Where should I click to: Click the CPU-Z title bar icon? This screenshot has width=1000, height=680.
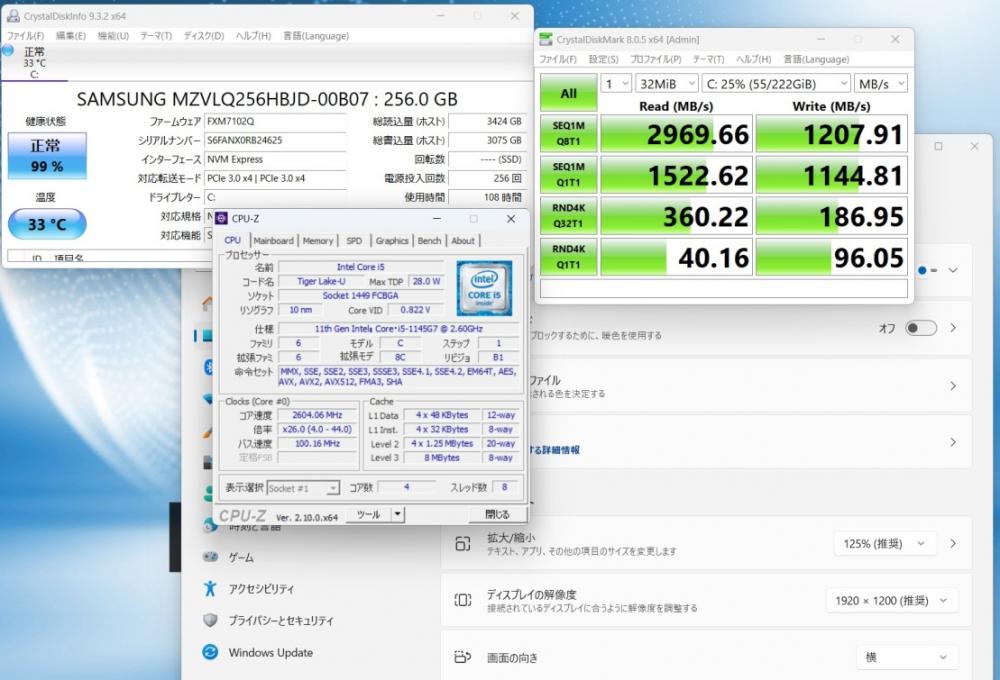[x=221, y=218]
